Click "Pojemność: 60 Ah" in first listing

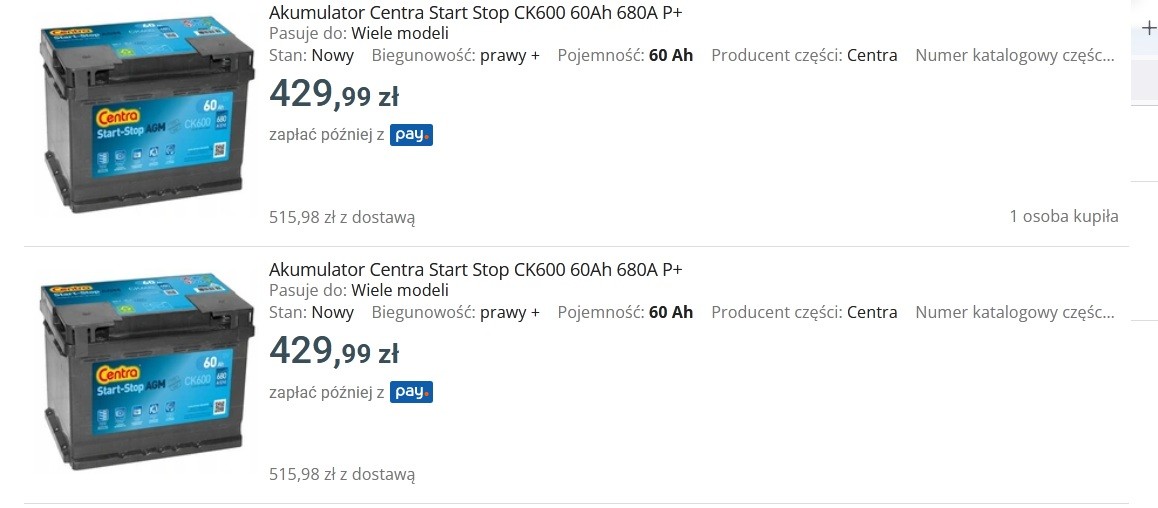pyautogui.click(x=625, y=56)
